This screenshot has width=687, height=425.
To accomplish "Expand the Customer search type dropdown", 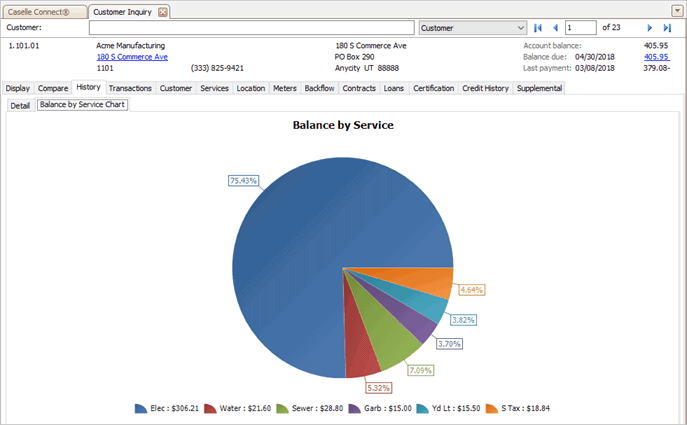I will (x=521, y=28).
